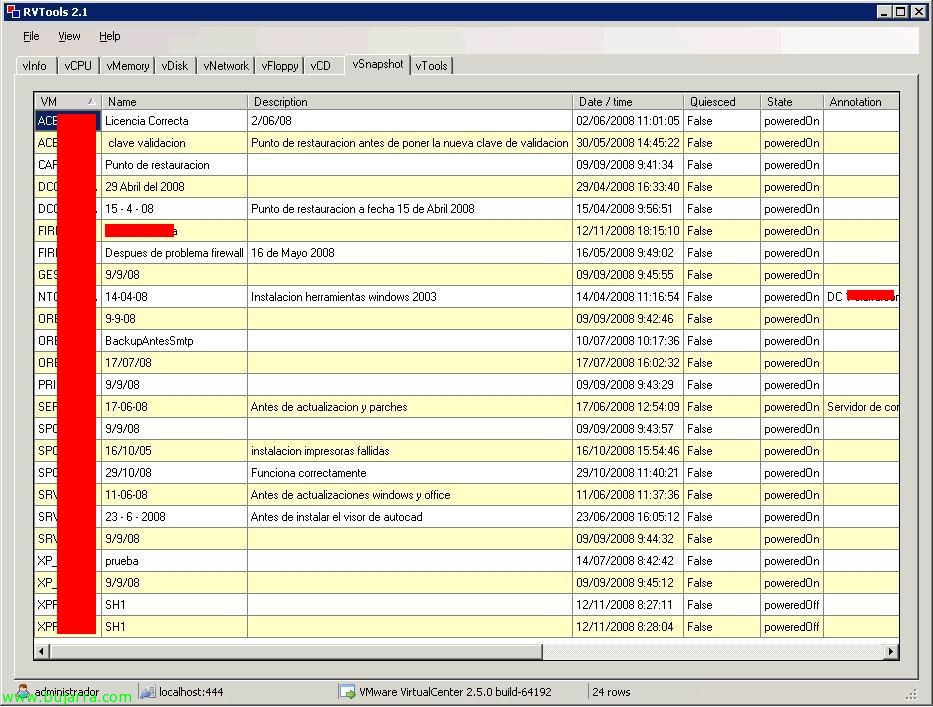Click 'Punto de restauracion a fecha 15 de Abril 2008'

[x=362, y=209]
